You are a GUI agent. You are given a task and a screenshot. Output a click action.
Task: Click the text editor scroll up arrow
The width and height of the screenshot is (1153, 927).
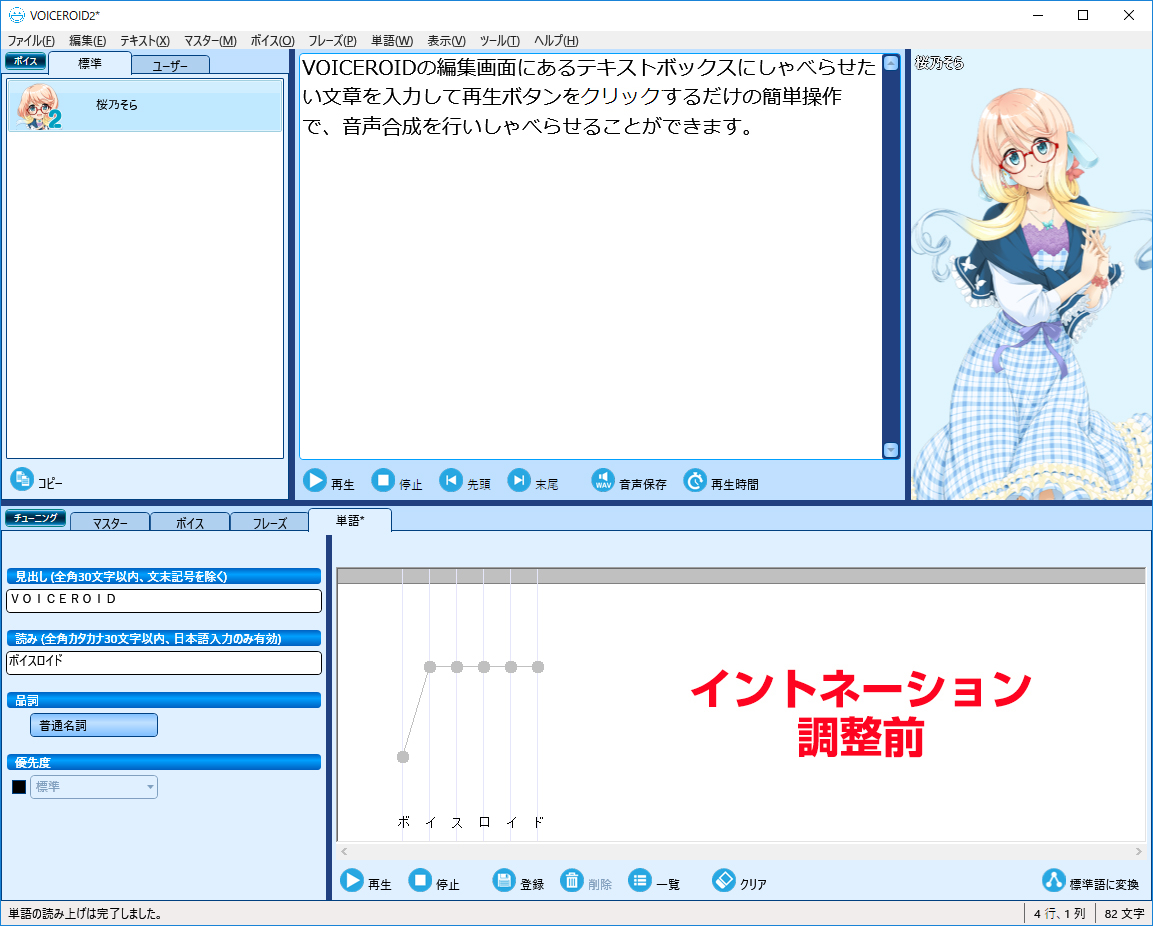point(890,63)
